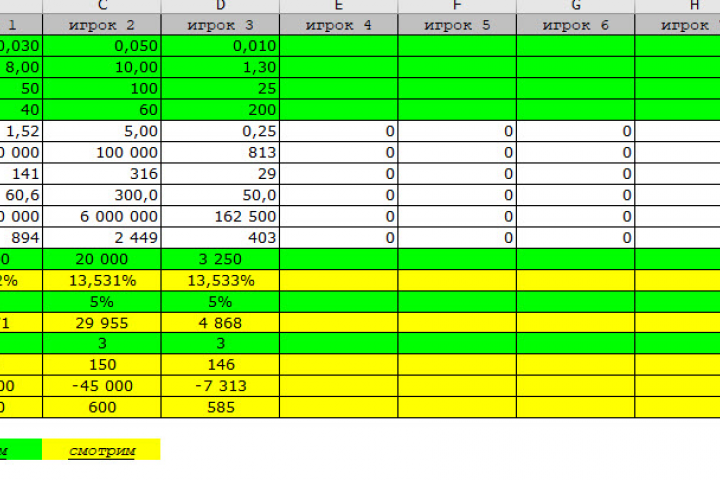Click the yellow 13,531% cell
The height and width of the screenshot is (480, 720).
tap(102, 280)
